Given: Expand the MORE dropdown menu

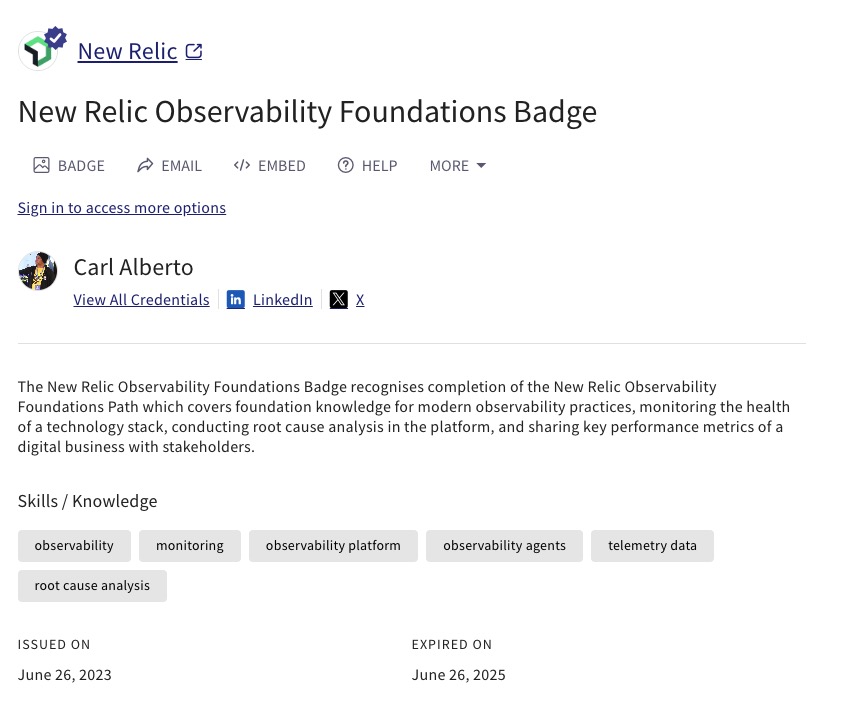Looking at the screenshot, I should pyautogui.click(x=457, y=165).
